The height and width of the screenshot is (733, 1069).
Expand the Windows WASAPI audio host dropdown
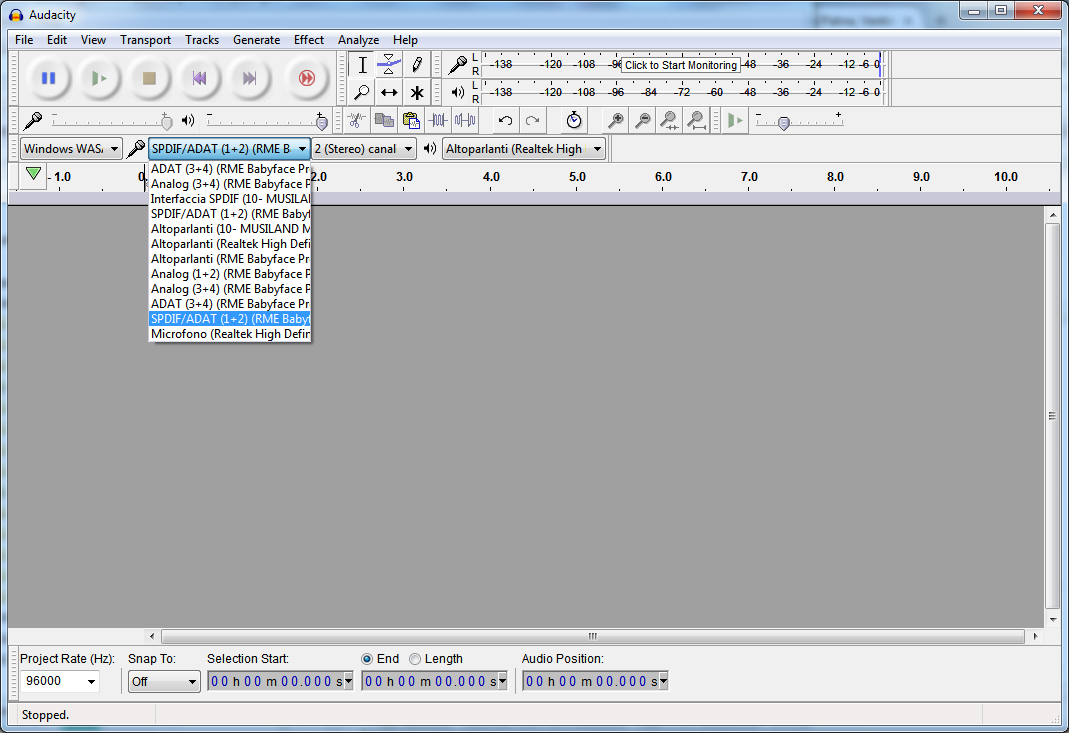pyautogui.click(x=72, y=149)
